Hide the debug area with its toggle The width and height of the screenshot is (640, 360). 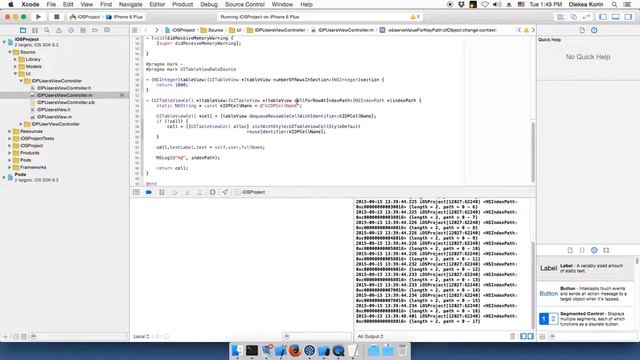point(136,192)
